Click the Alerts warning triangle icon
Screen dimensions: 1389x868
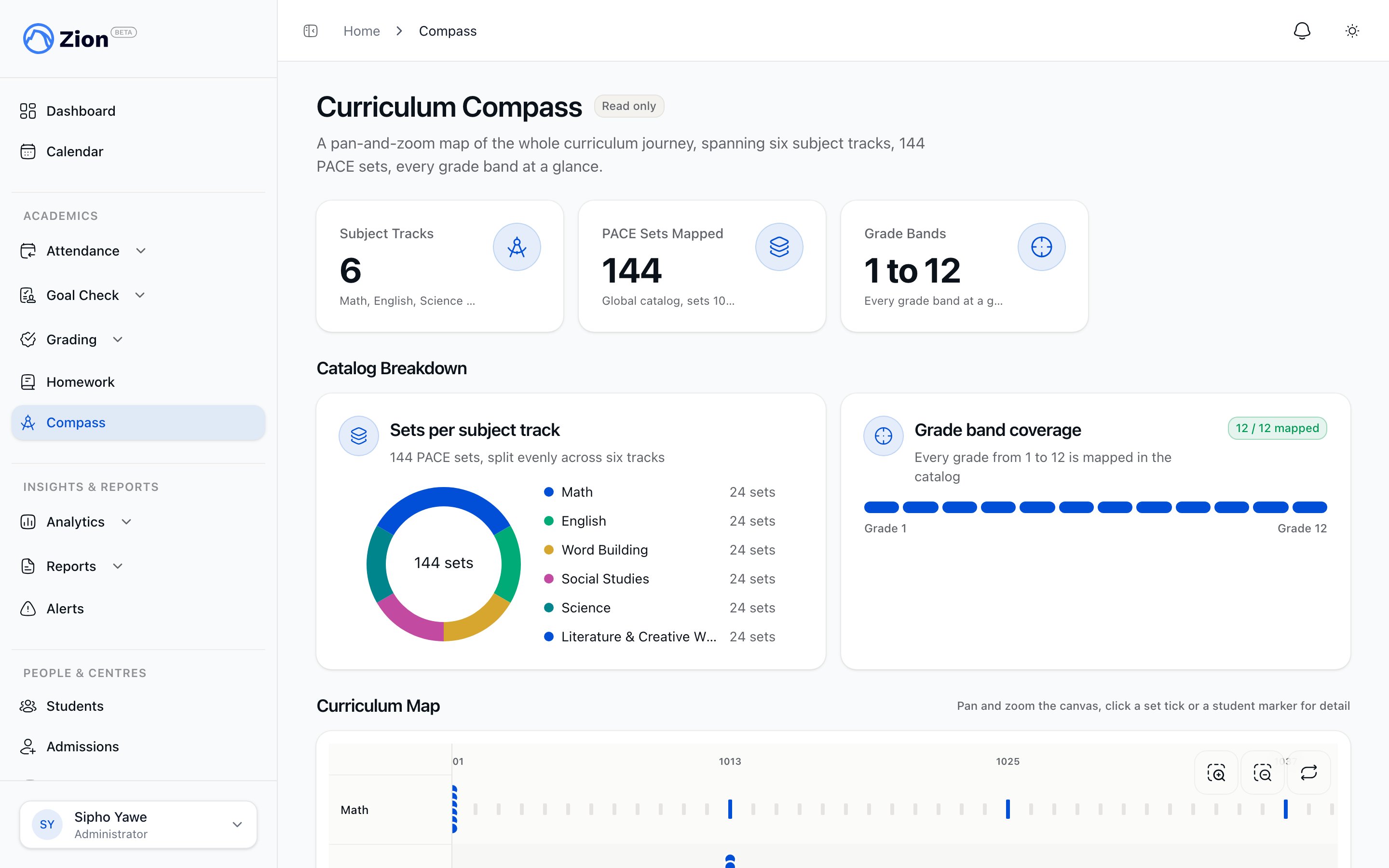click(27, 609)
